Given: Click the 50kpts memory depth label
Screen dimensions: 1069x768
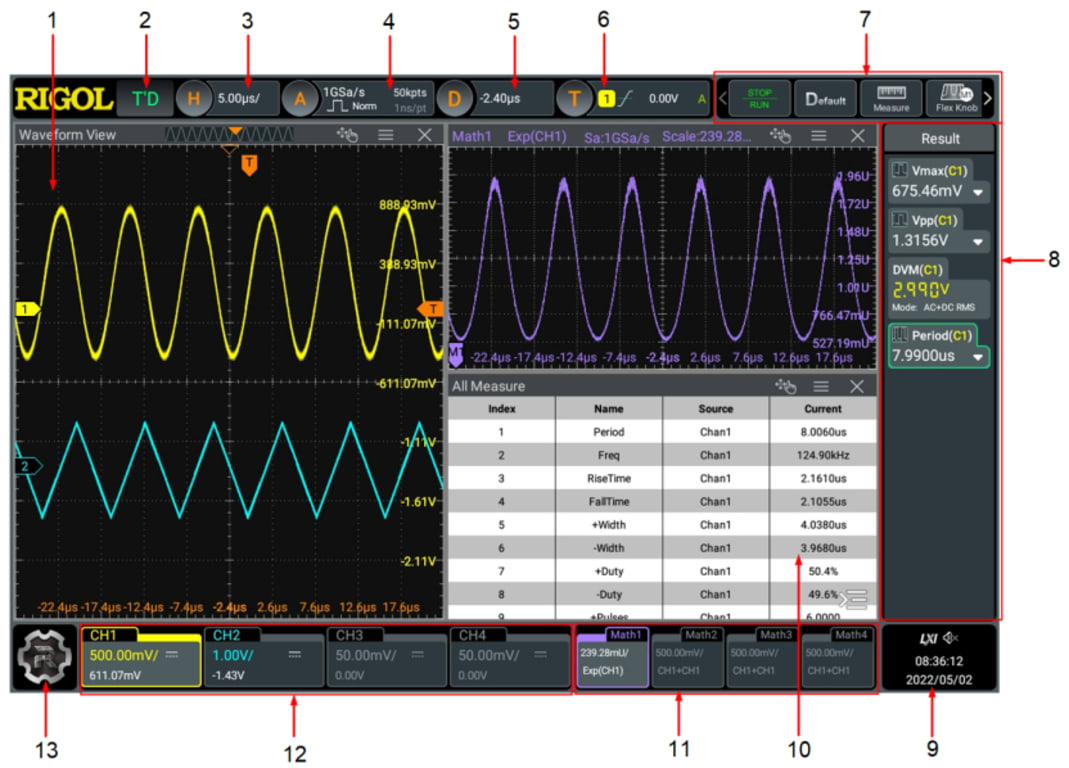Looking at the screenshot, I should click(x=410, y=92).
